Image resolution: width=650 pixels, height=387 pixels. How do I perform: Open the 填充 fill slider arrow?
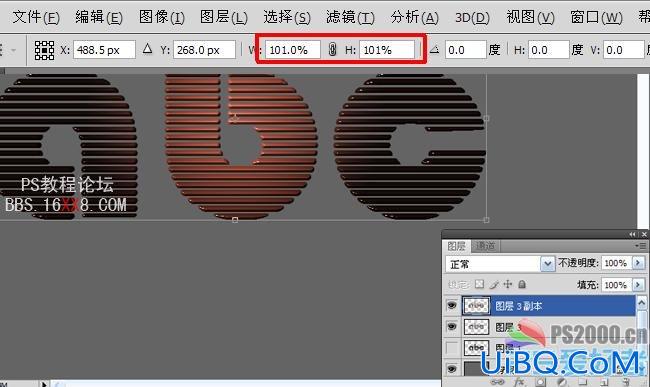(638, 285)
